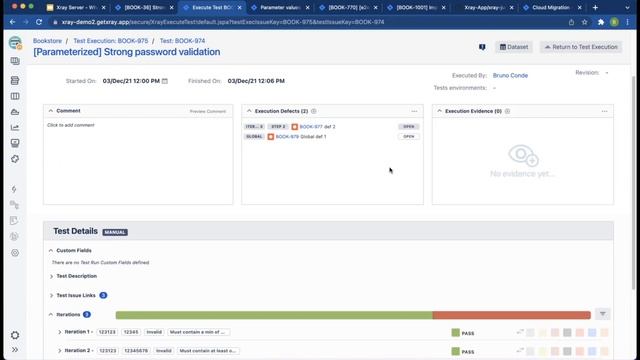Collapse the Iterations section
Screen dimensions: 640x360
click(x=51, y=314)
